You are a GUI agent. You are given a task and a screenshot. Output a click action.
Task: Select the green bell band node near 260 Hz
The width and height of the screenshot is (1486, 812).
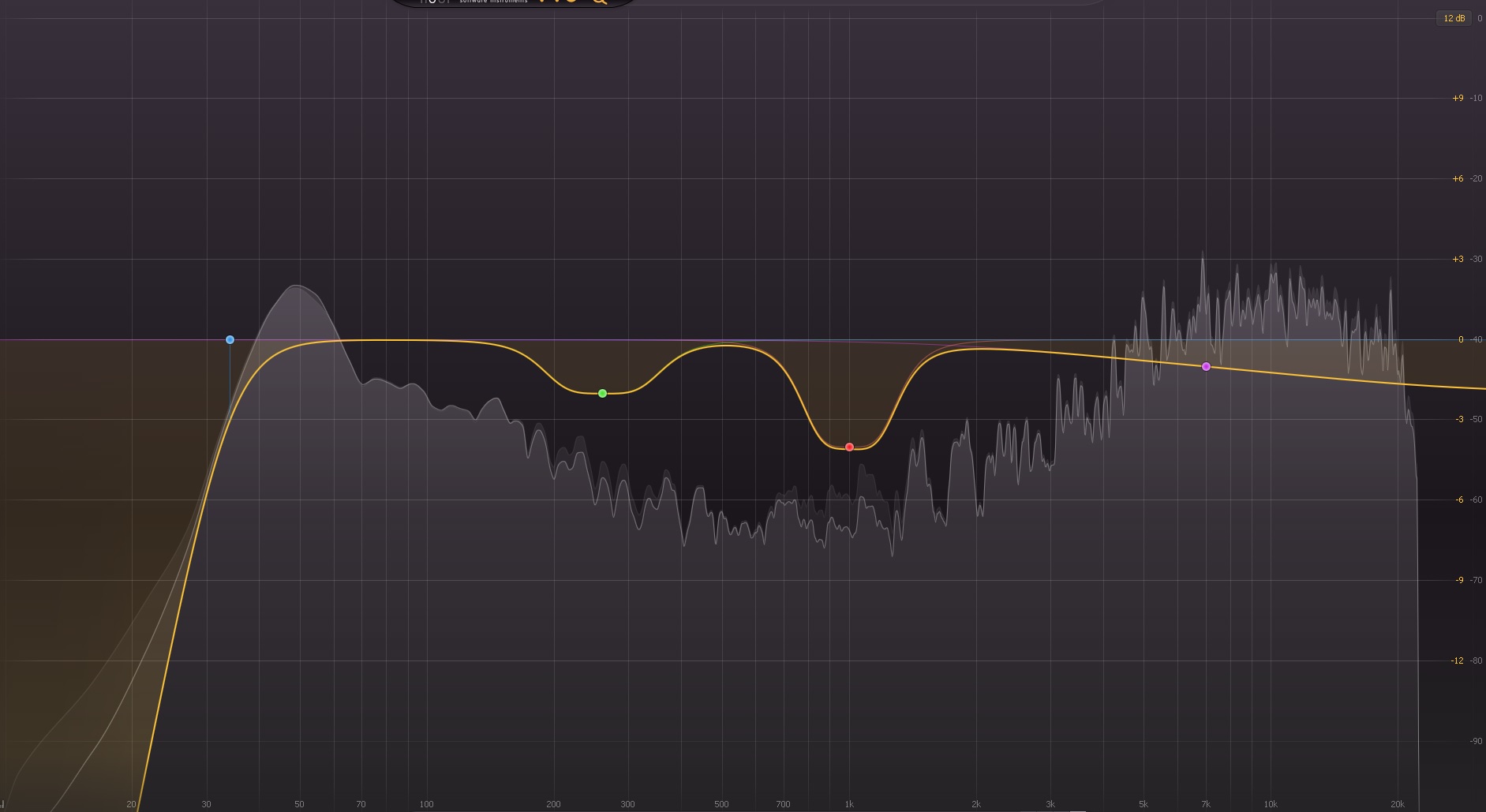602,392
